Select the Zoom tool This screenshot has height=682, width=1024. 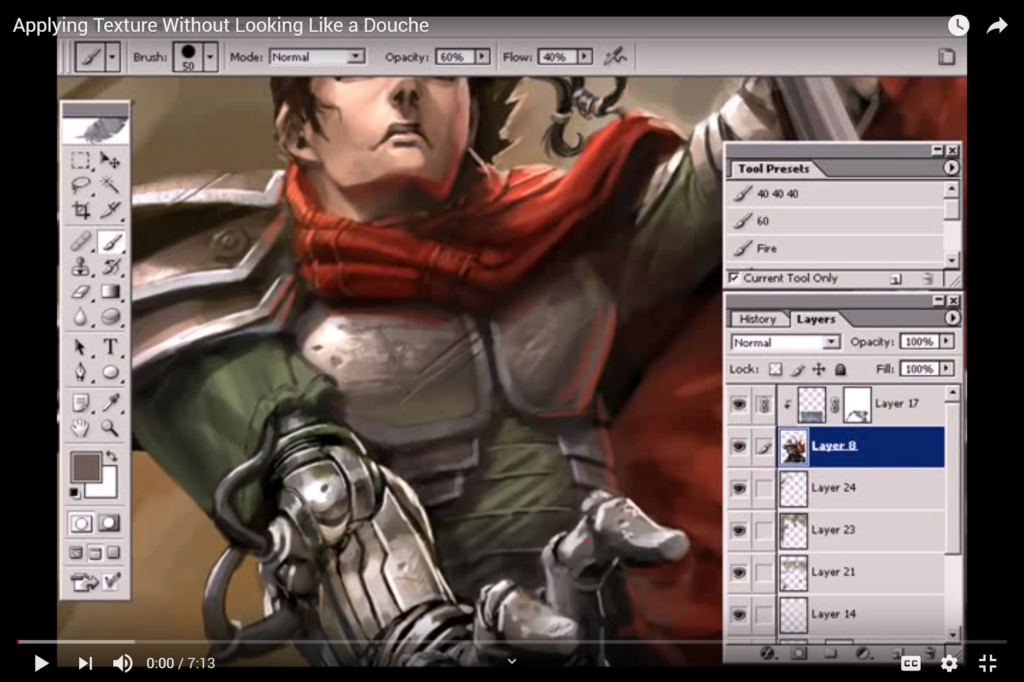pos(110,428)
